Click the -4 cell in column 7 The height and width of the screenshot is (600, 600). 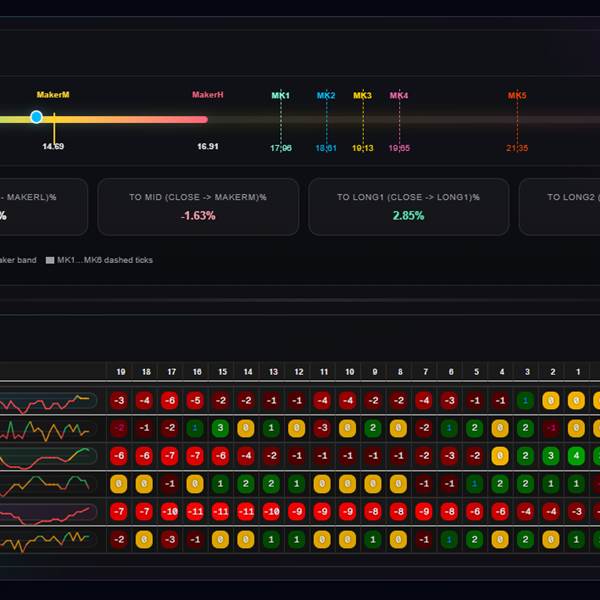pyautogui.click(x=424, y=401)
